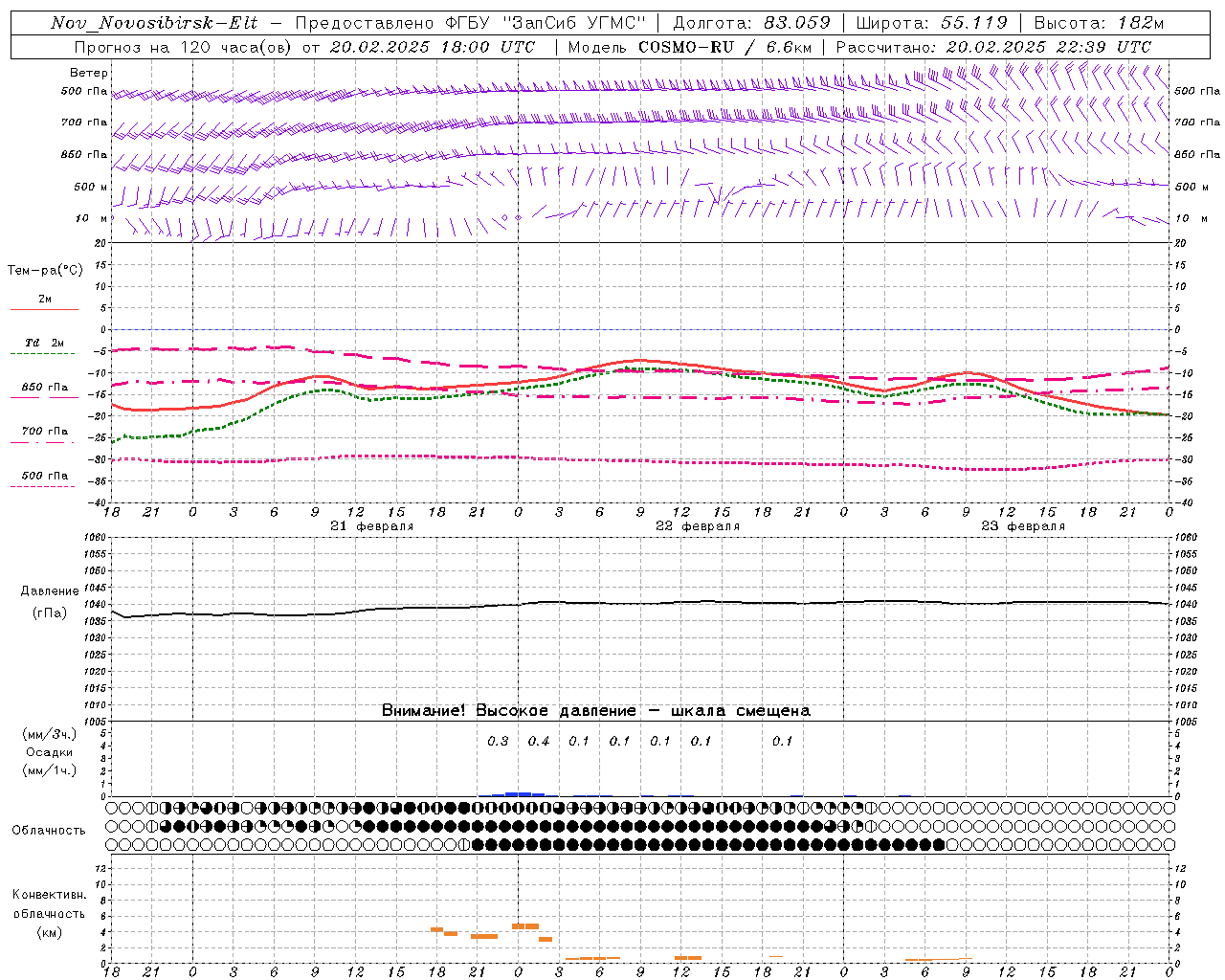This screenshot has height=980, width=1225.
Task: Click the Рассчитано: 20.02.2025 22:39 UTC timestamp
Action: point(993,47)
